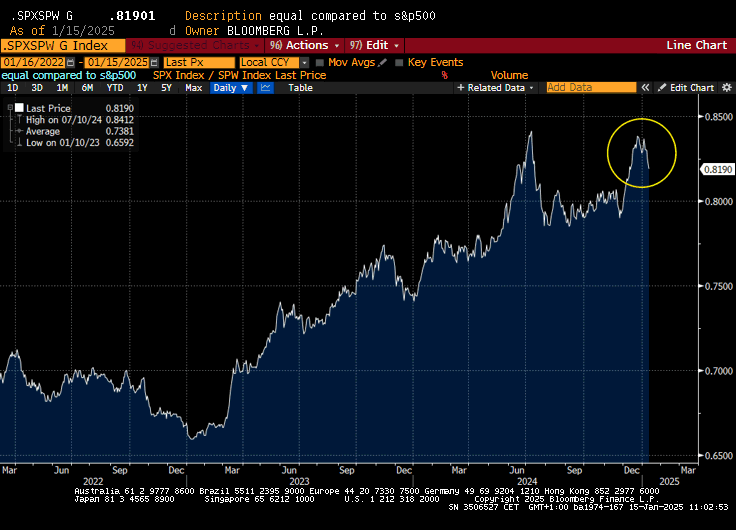Click the 0.7500 y-axis label
Screen dimensions: 736x530
pos(719,286)
